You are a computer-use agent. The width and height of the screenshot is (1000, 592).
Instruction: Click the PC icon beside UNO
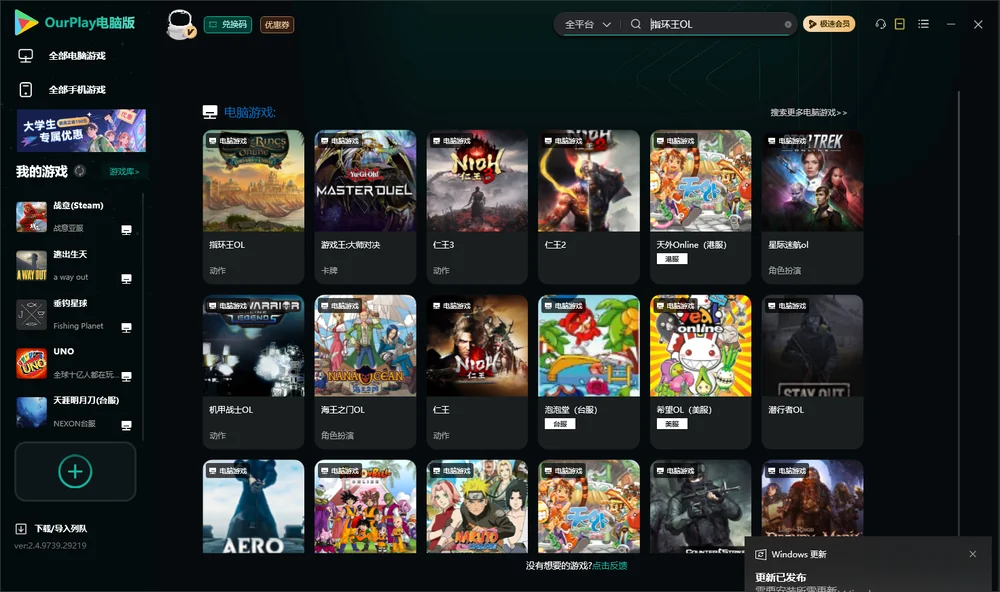tap(126, 376)
